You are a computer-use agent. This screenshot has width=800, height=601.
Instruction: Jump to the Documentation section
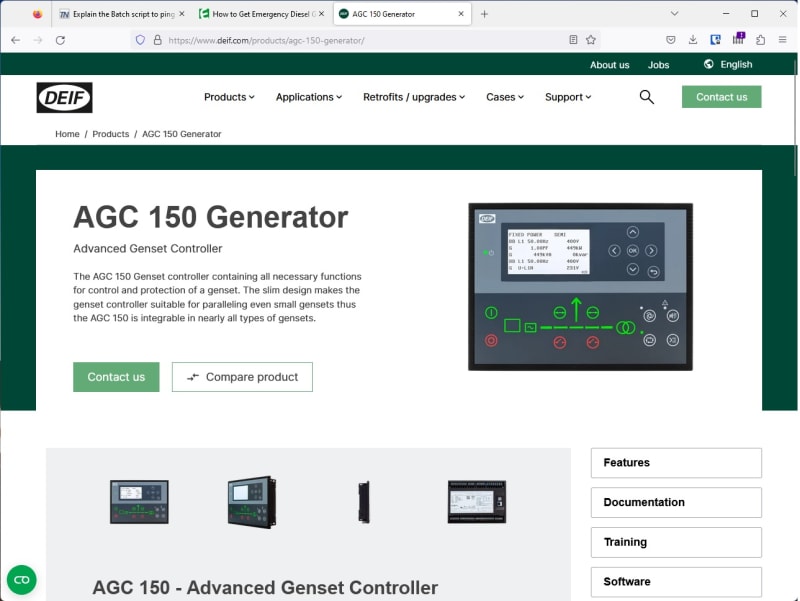[x=676, y=503]
